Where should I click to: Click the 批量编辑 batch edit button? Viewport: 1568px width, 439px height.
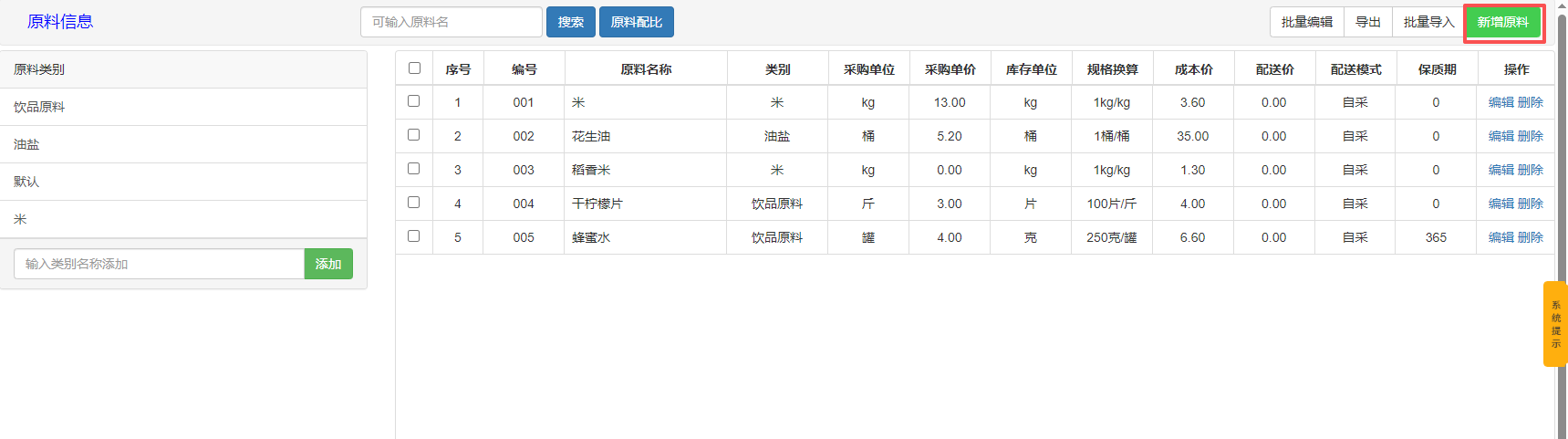1306,22
